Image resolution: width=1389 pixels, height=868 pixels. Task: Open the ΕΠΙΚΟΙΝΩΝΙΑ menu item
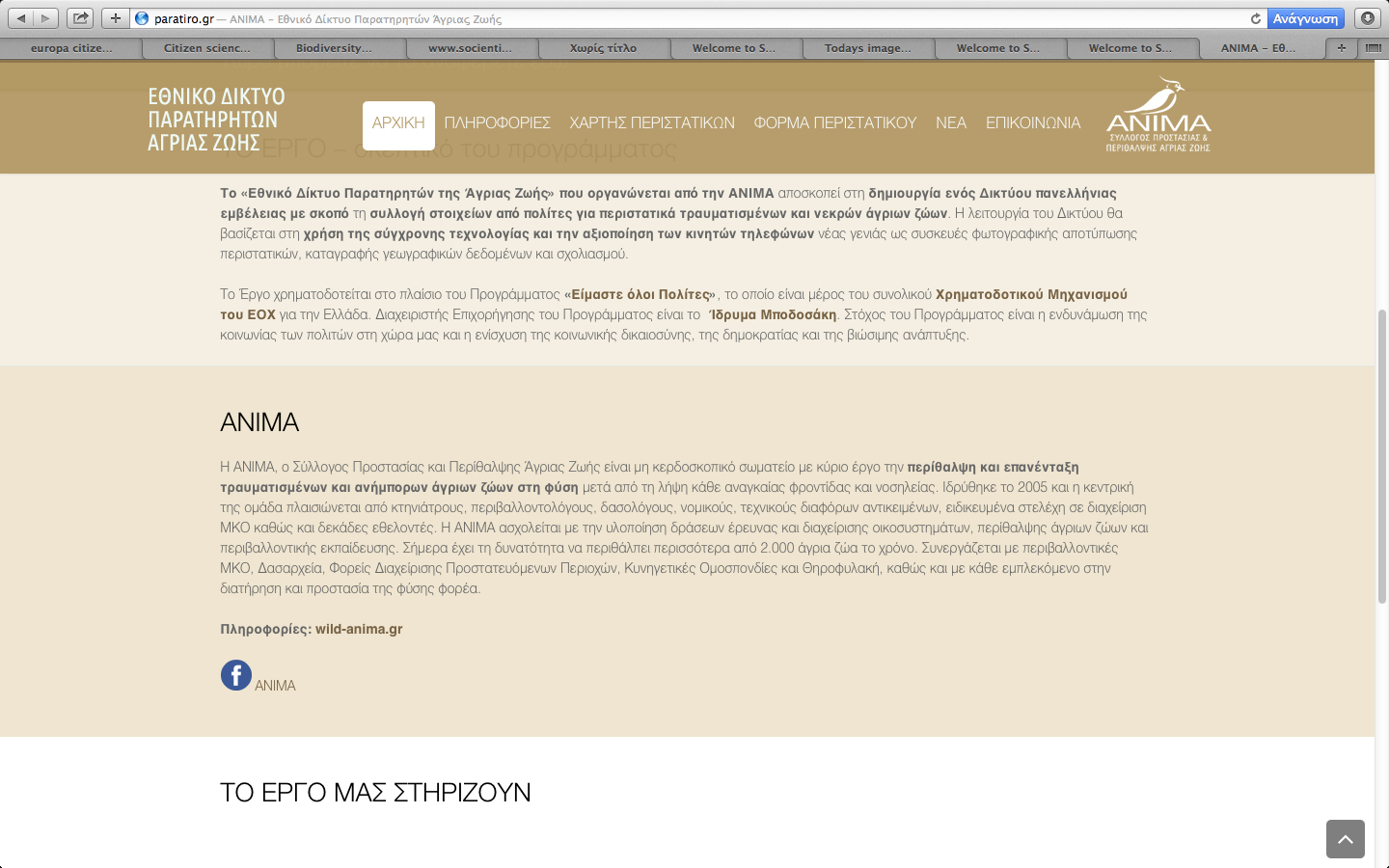pyautogui.click(x=1033, y=123)
